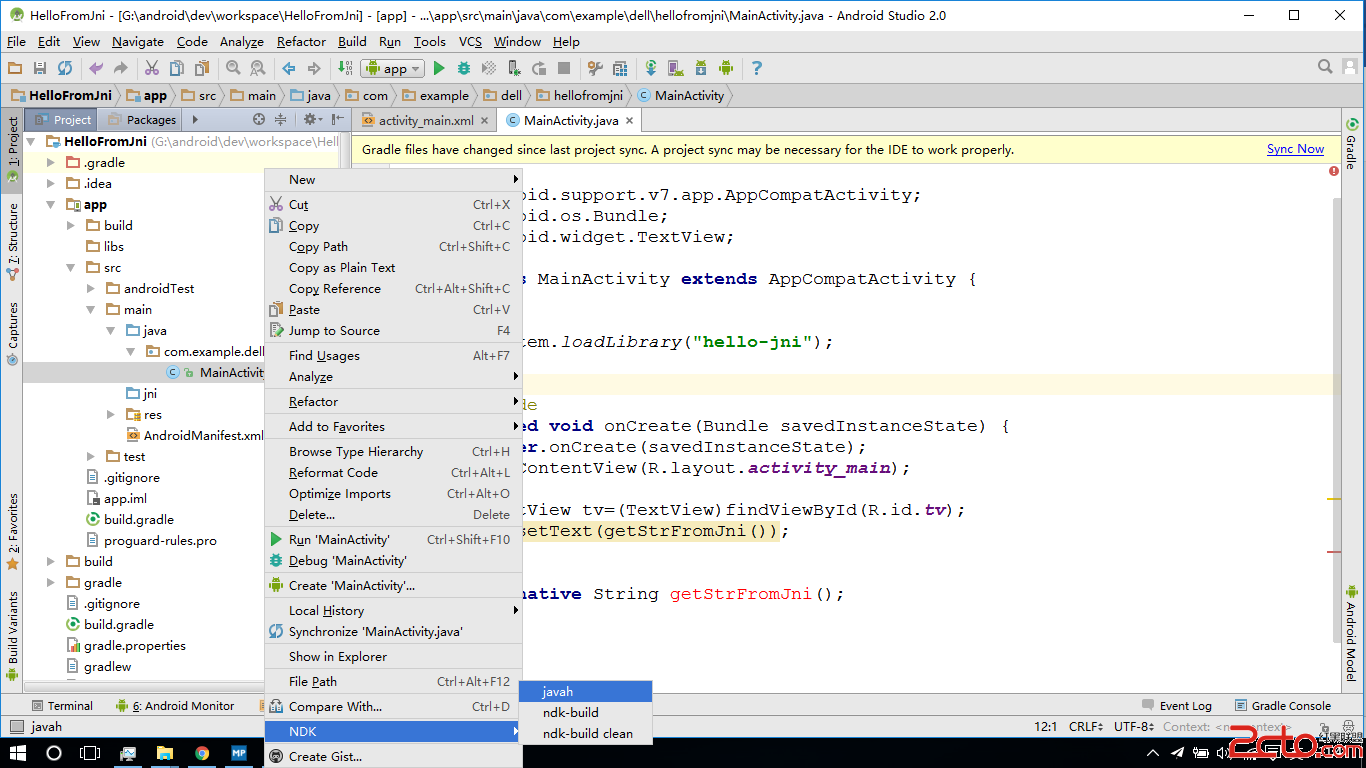Click the Find magnifier toolbar icon
The height and width of the screenshot is (768, 1366).
pyautogui.click(x=233, y=68)
